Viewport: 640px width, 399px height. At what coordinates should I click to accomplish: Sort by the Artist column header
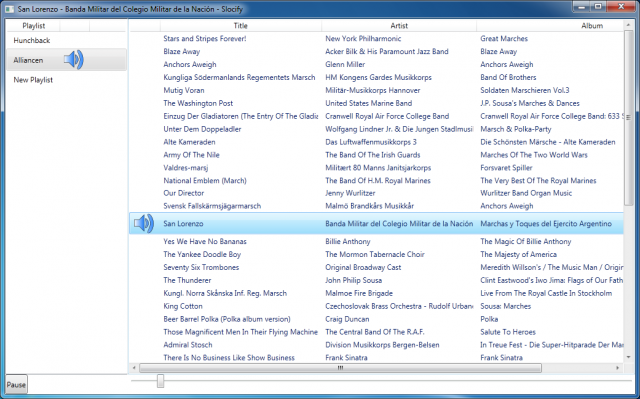point(399,26)
